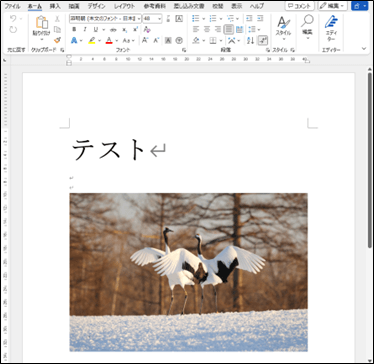Viewport: 374px width, 364px height.
Task: Switch to the ヘルプ tab
Action: click(x=257, y=6)
